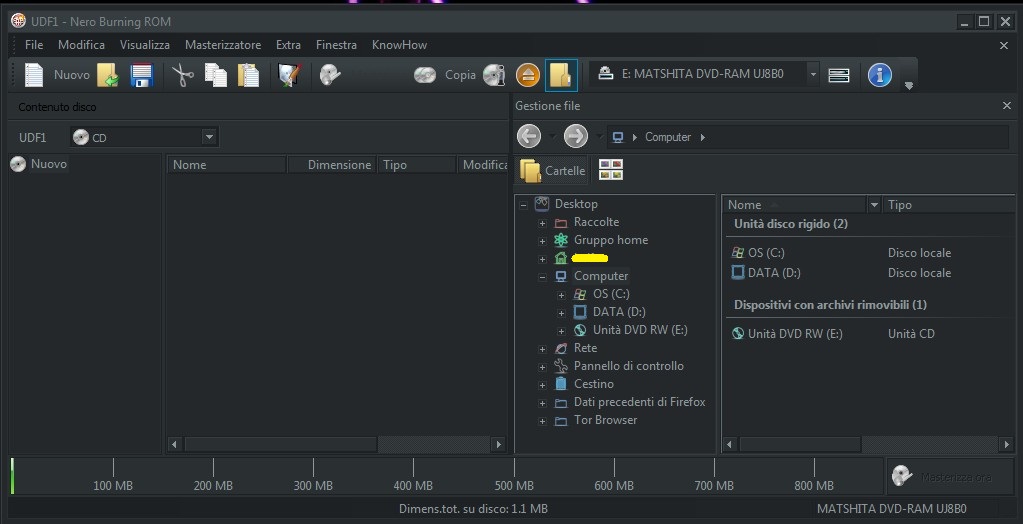Image resolution: width=1023 pixels, height=524 pixels.
Task: Select the Nuovo disc in compilation tree
Action: (x=39, y=164)
